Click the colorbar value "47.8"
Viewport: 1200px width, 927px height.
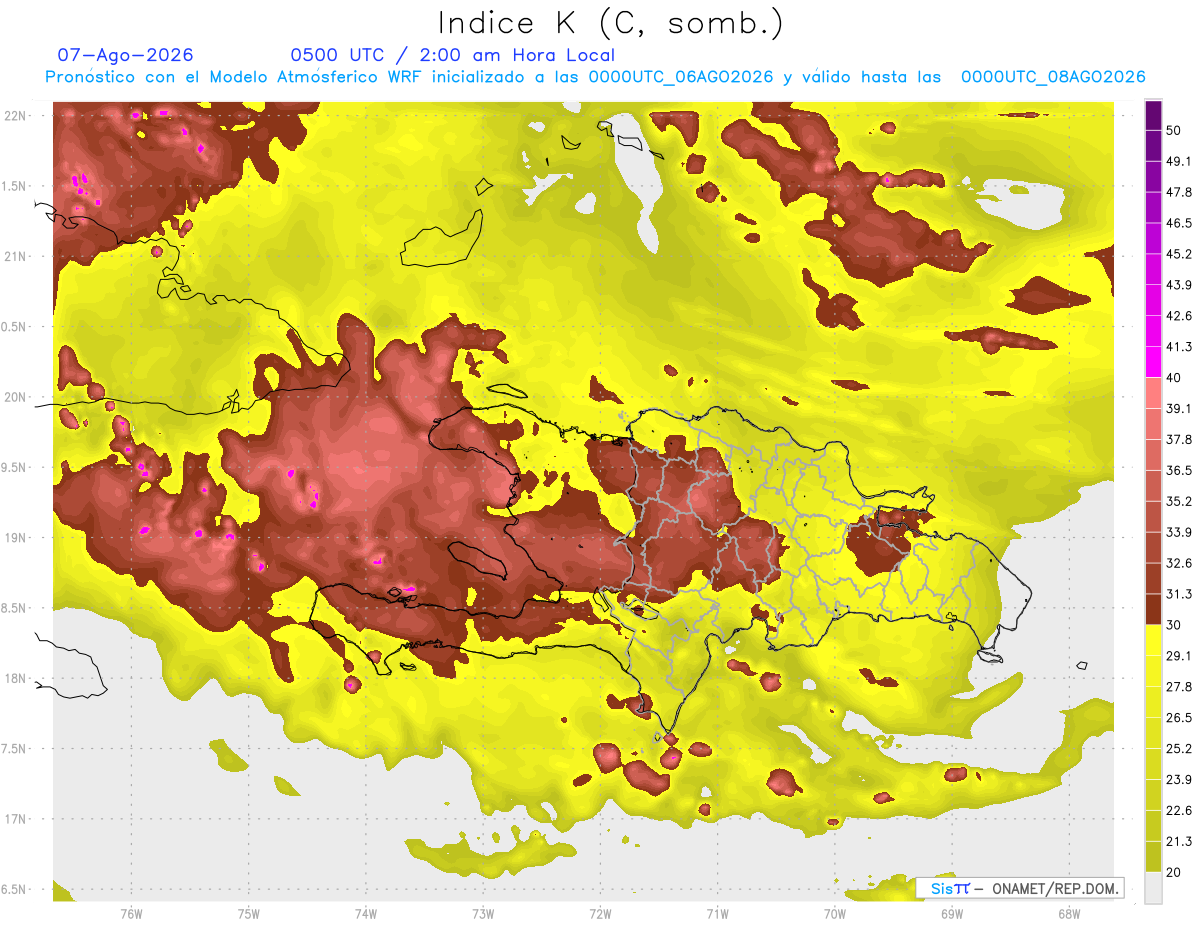1179,192
